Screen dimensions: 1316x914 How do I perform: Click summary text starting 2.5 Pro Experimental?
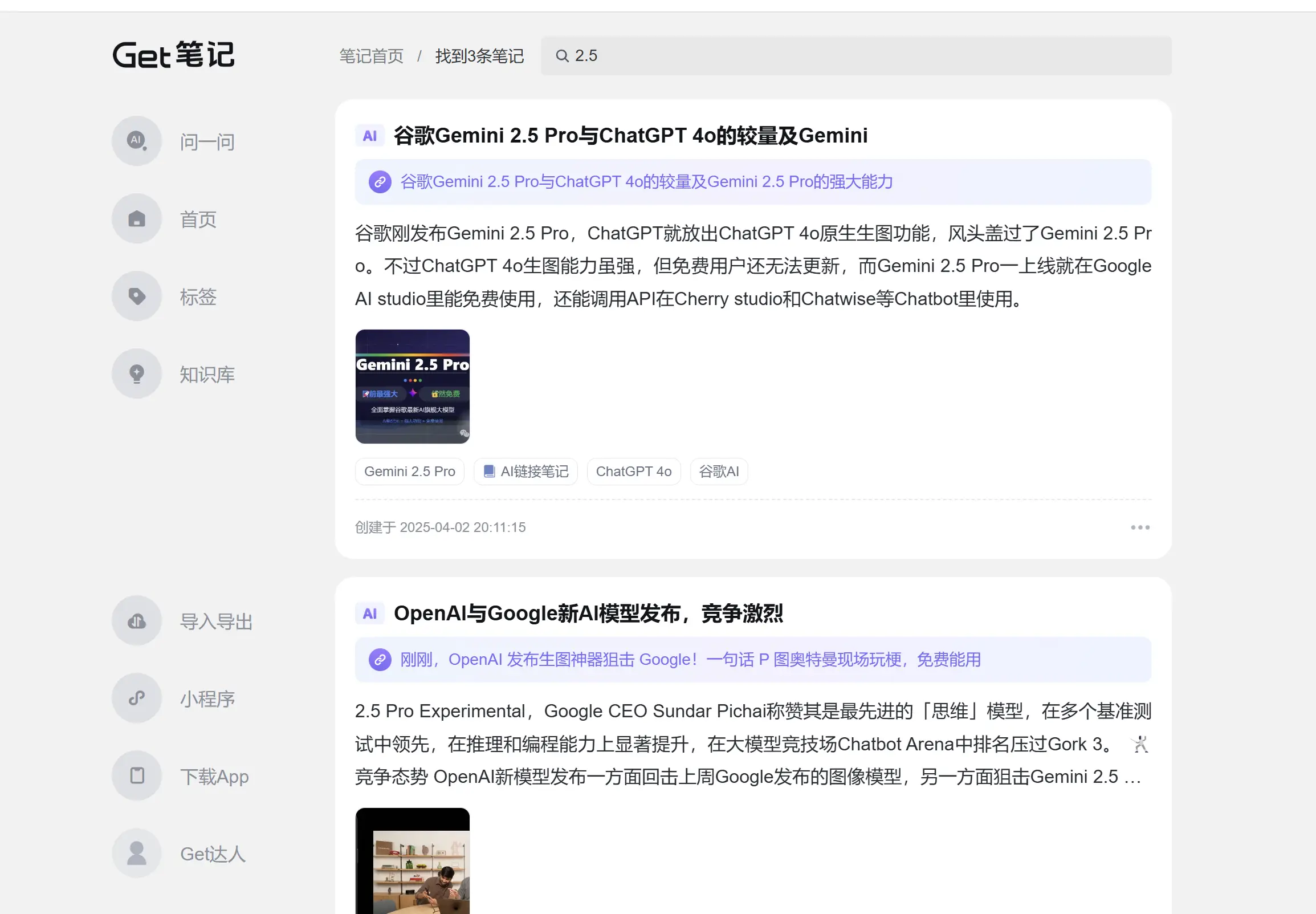(x=753, y=744)
